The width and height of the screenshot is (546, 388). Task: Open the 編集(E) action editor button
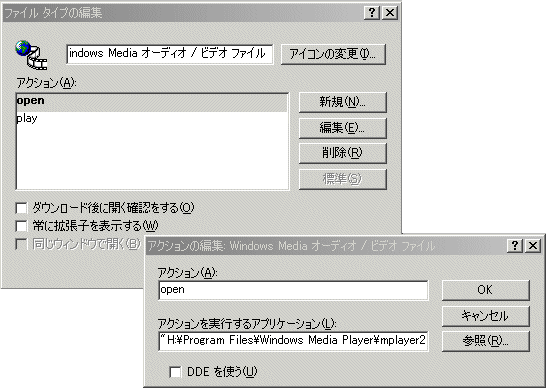click(x=343, y=128)
